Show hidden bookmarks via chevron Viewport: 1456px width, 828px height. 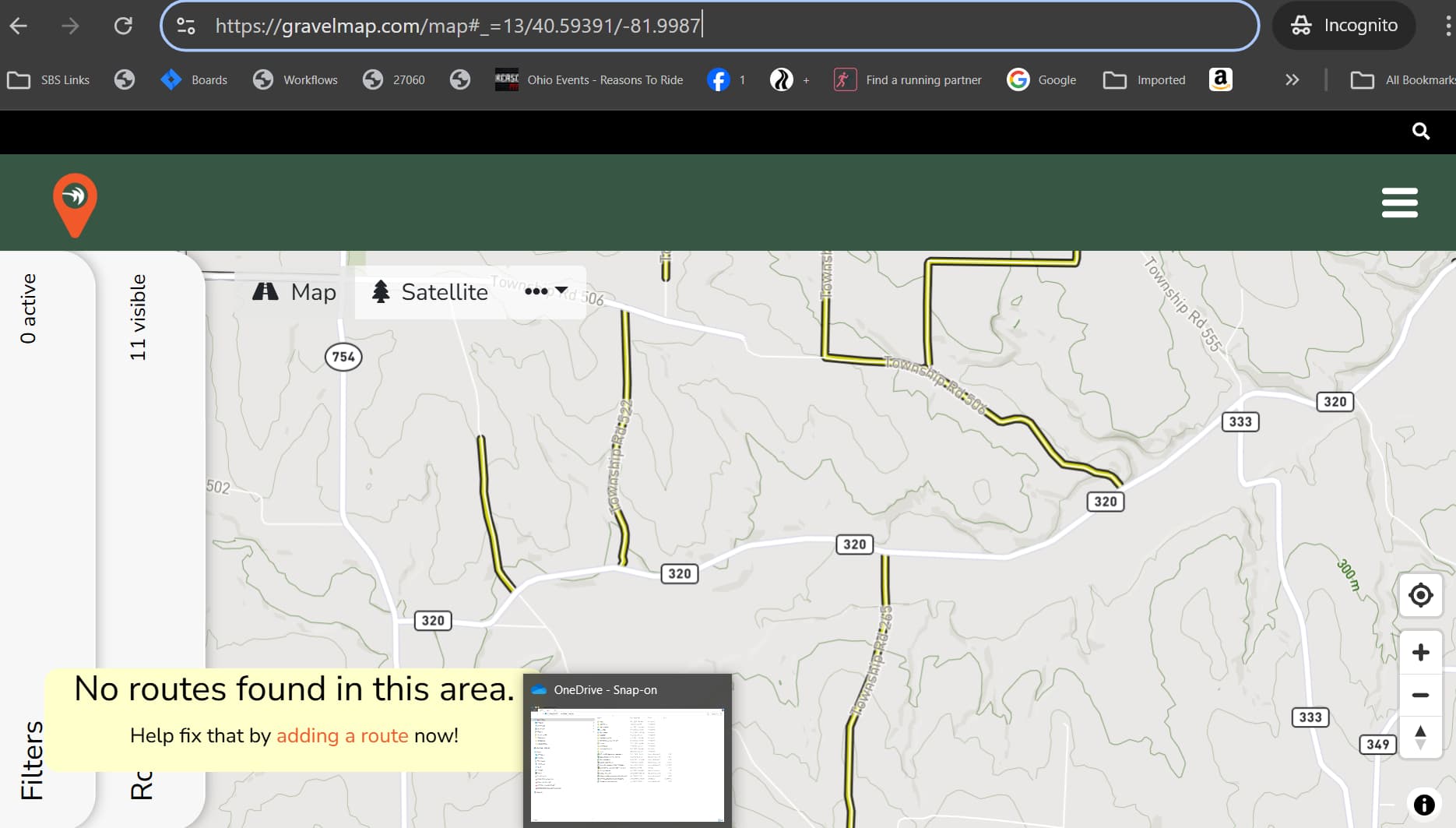coord(1292,79)
